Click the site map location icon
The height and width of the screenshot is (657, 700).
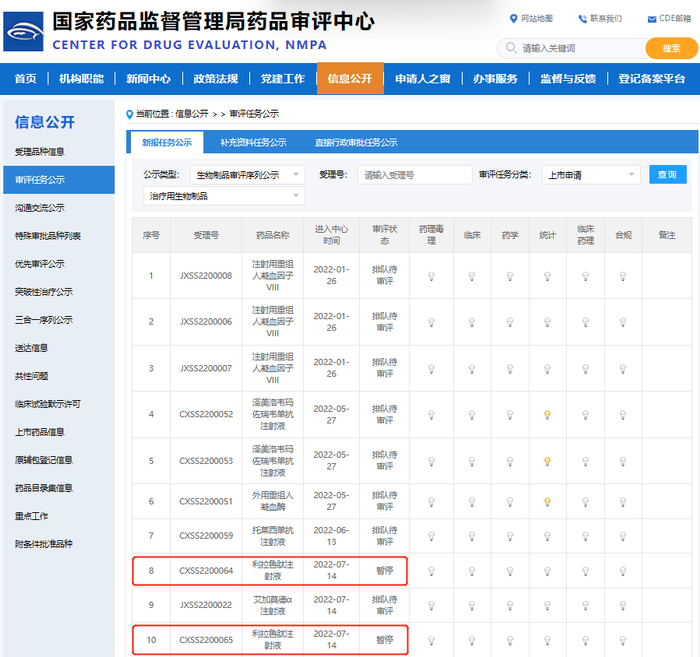[x=513, y=18]
